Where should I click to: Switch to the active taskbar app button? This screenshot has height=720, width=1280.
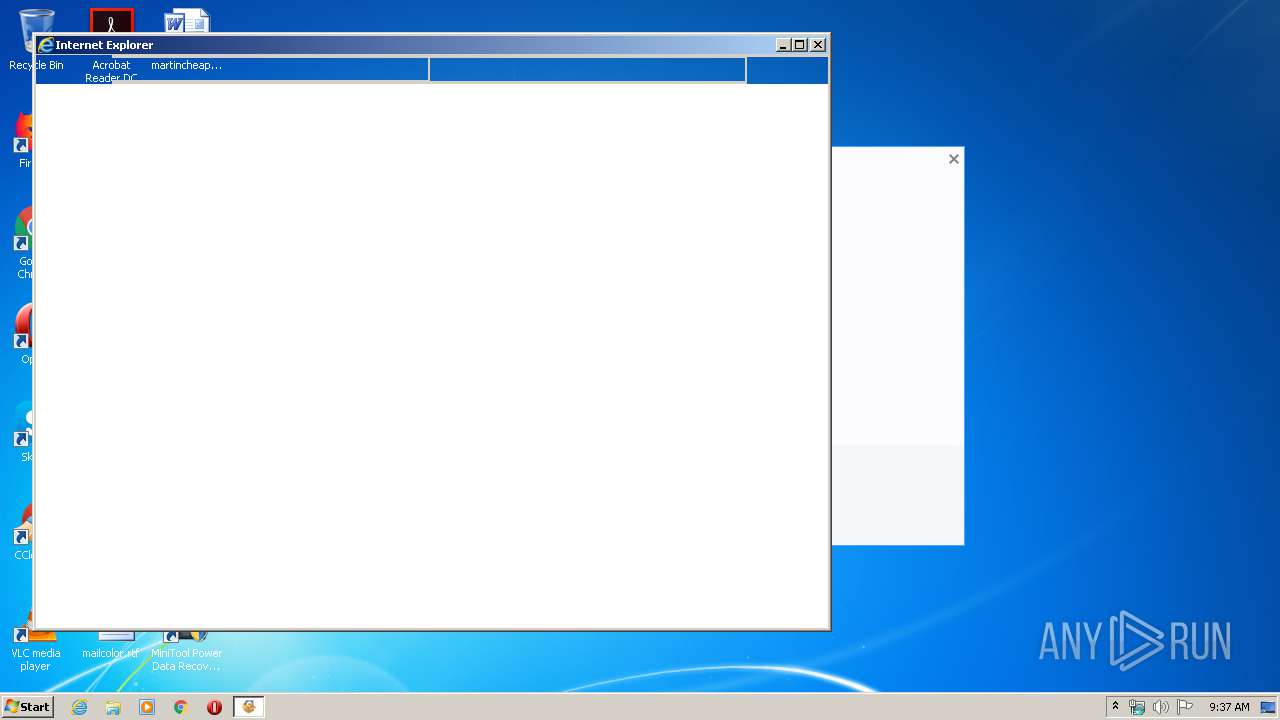point(249,707)
